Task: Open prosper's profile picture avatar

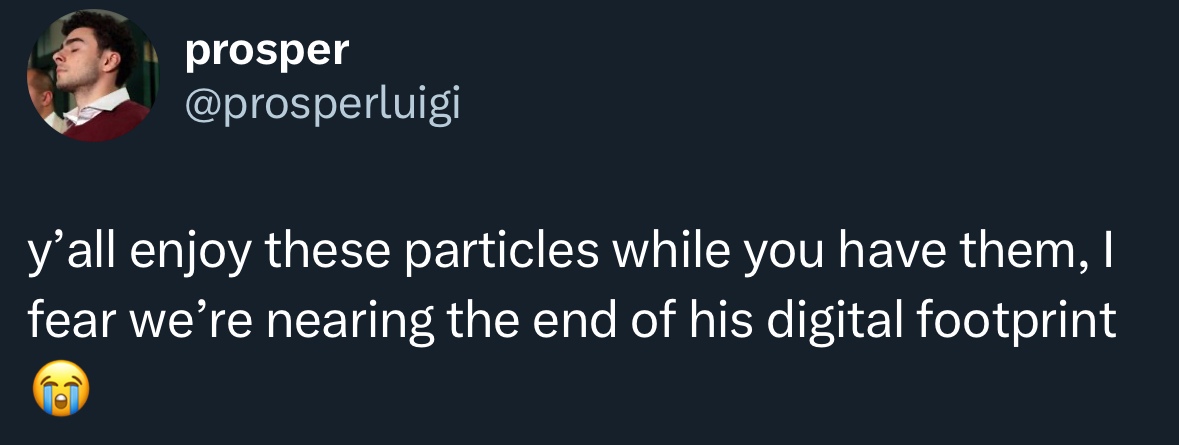Action: point(92,75)
